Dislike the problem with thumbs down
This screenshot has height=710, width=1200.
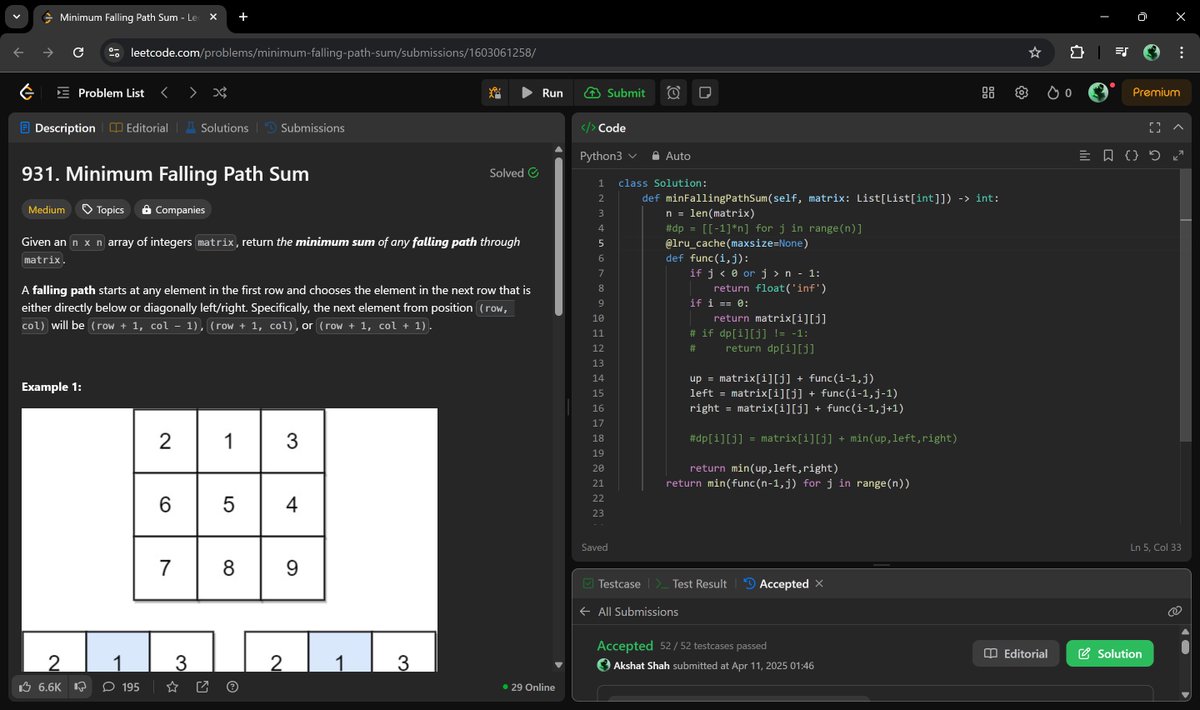click(x=81, y=687)
